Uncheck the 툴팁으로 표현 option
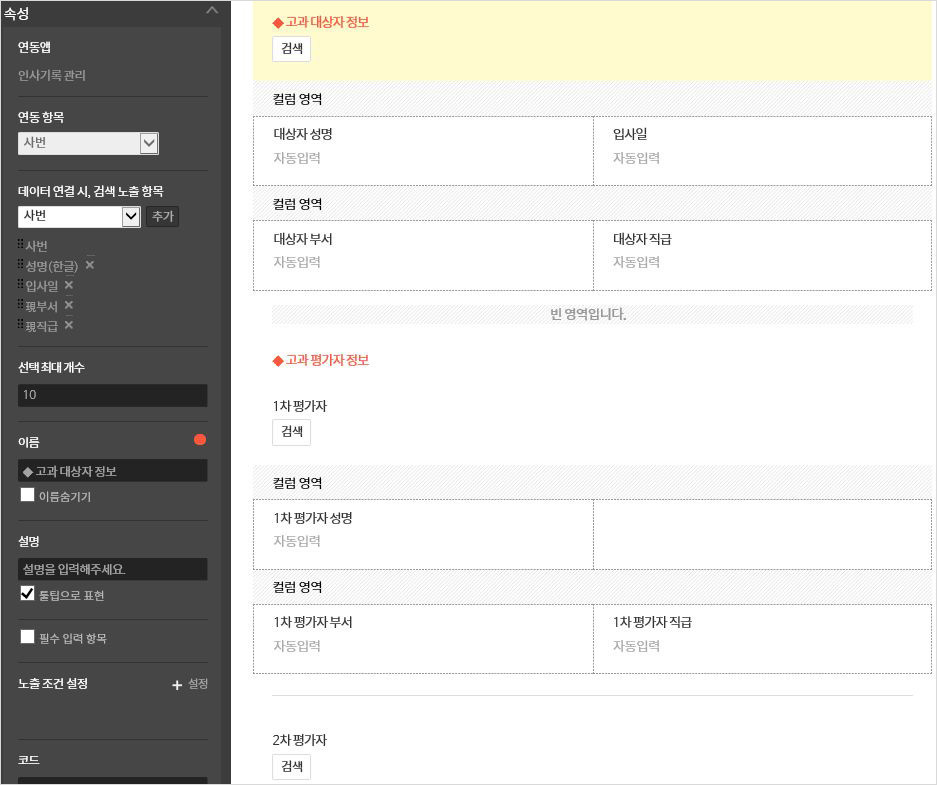This screenshot has width=937, height=785. pos(27,594)
